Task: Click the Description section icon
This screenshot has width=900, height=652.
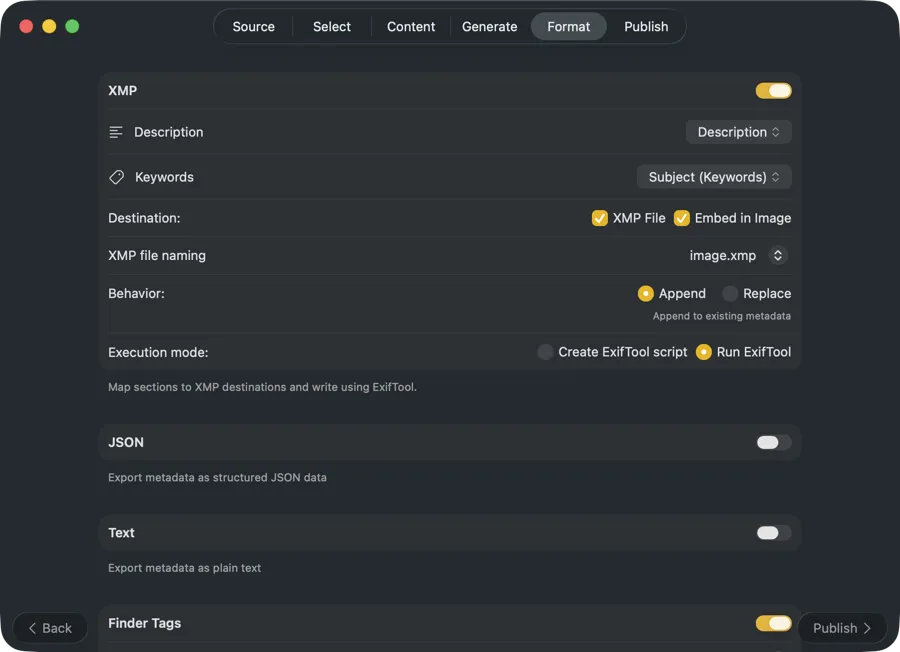Action: [x=116, y=131]
